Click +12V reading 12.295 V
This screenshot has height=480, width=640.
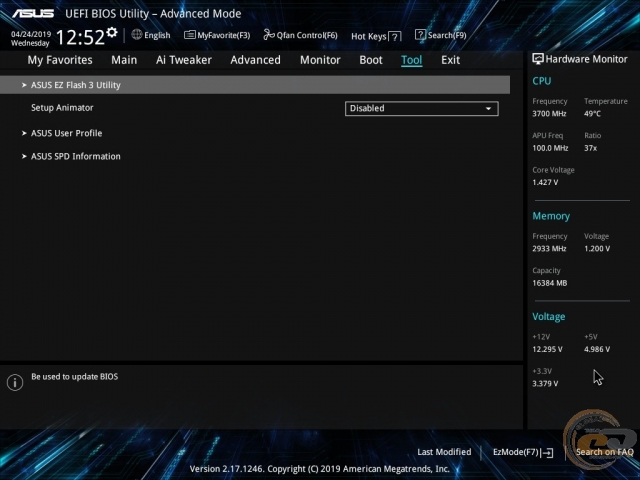pyautogui.click(x=547, y=349)
